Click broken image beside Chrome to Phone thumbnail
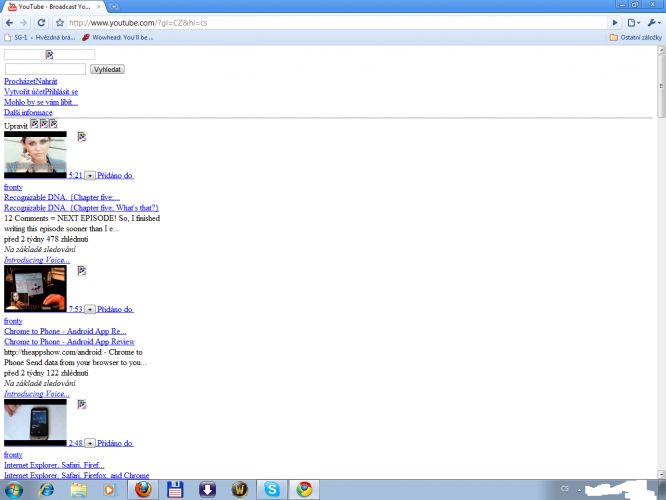Image resolution: width=666 pixels, height=500 pixels. 82,270
